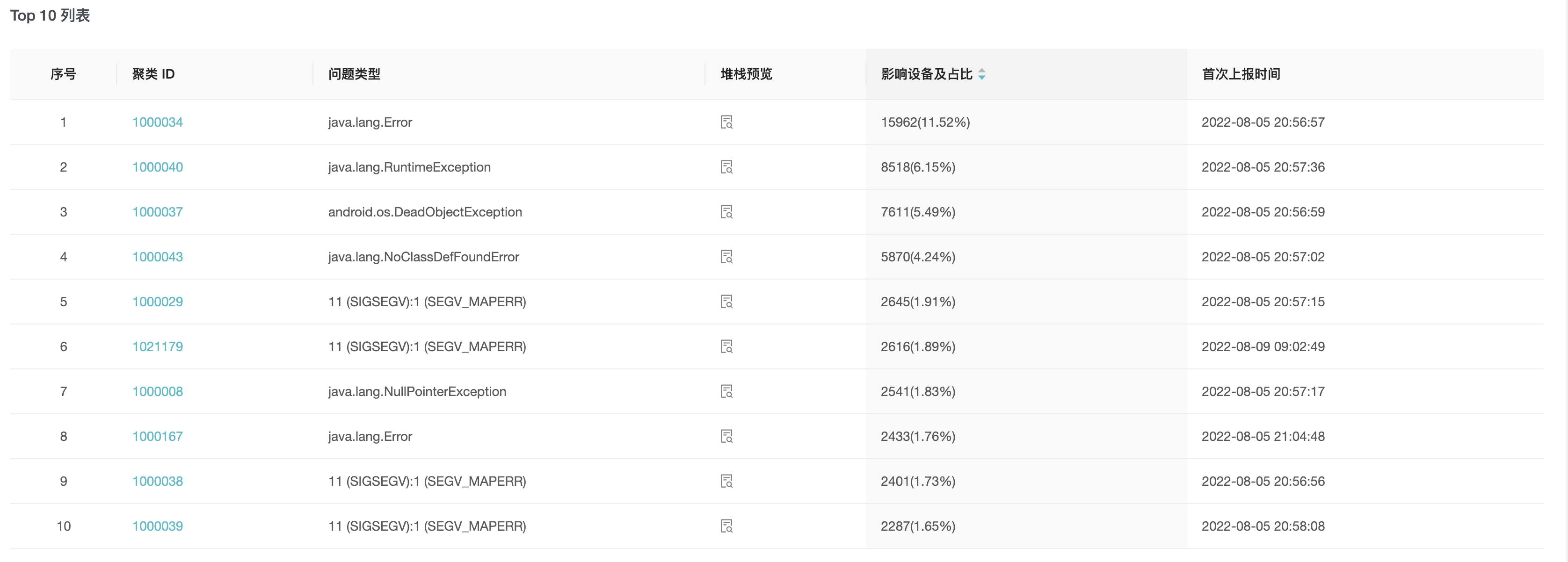Open cluster 1000034 details link

pos(157,122)
